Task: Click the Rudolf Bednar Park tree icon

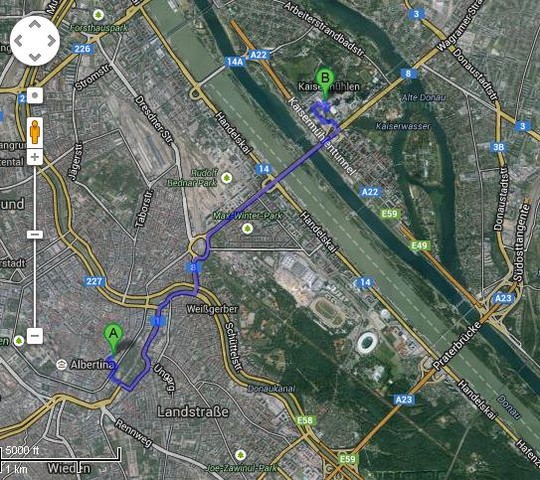Action: pyautogui.click(x=226, y=178)
